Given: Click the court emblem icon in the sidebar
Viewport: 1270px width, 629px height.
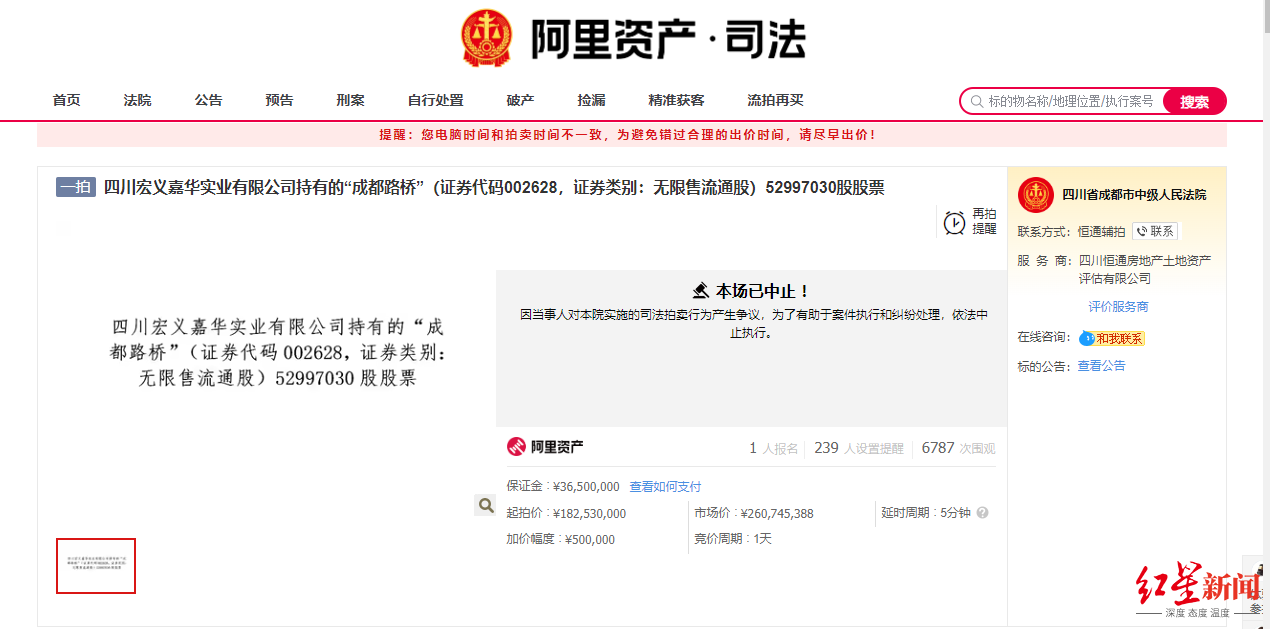Looking at the screenshot, I should click(x=1036, y=195).
